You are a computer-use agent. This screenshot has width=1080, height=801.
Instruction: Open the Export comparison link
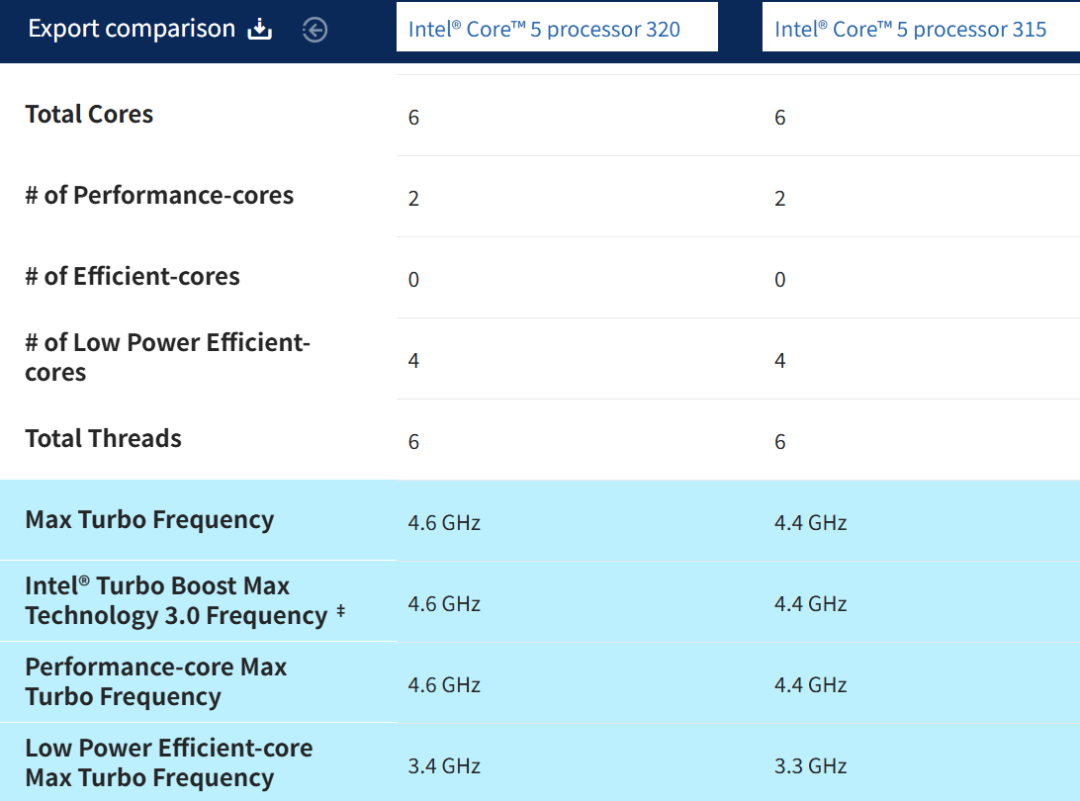tap(132, 29)
